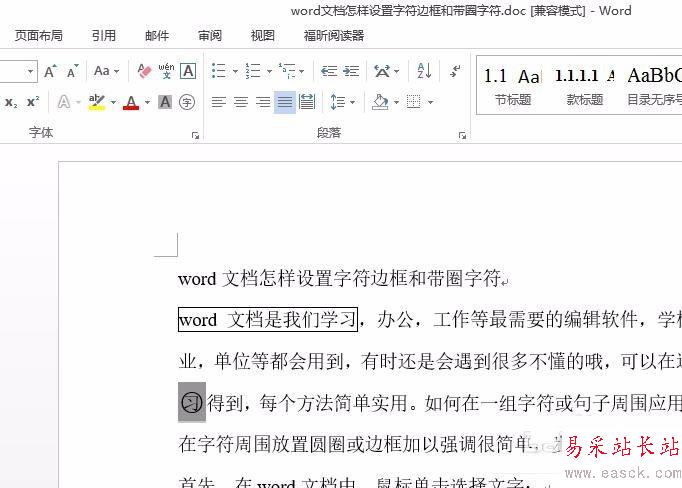Align text right
Viewport: 682px width, 488px height.
(x=263, y=102)
